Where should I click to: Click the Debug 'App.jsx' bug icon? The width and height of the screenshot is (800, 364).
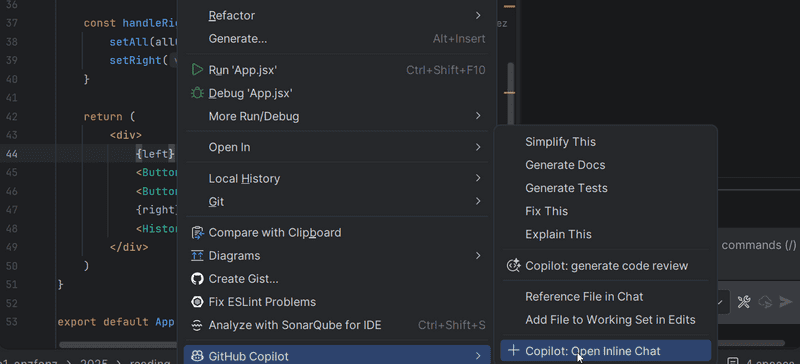coord(197,93)
